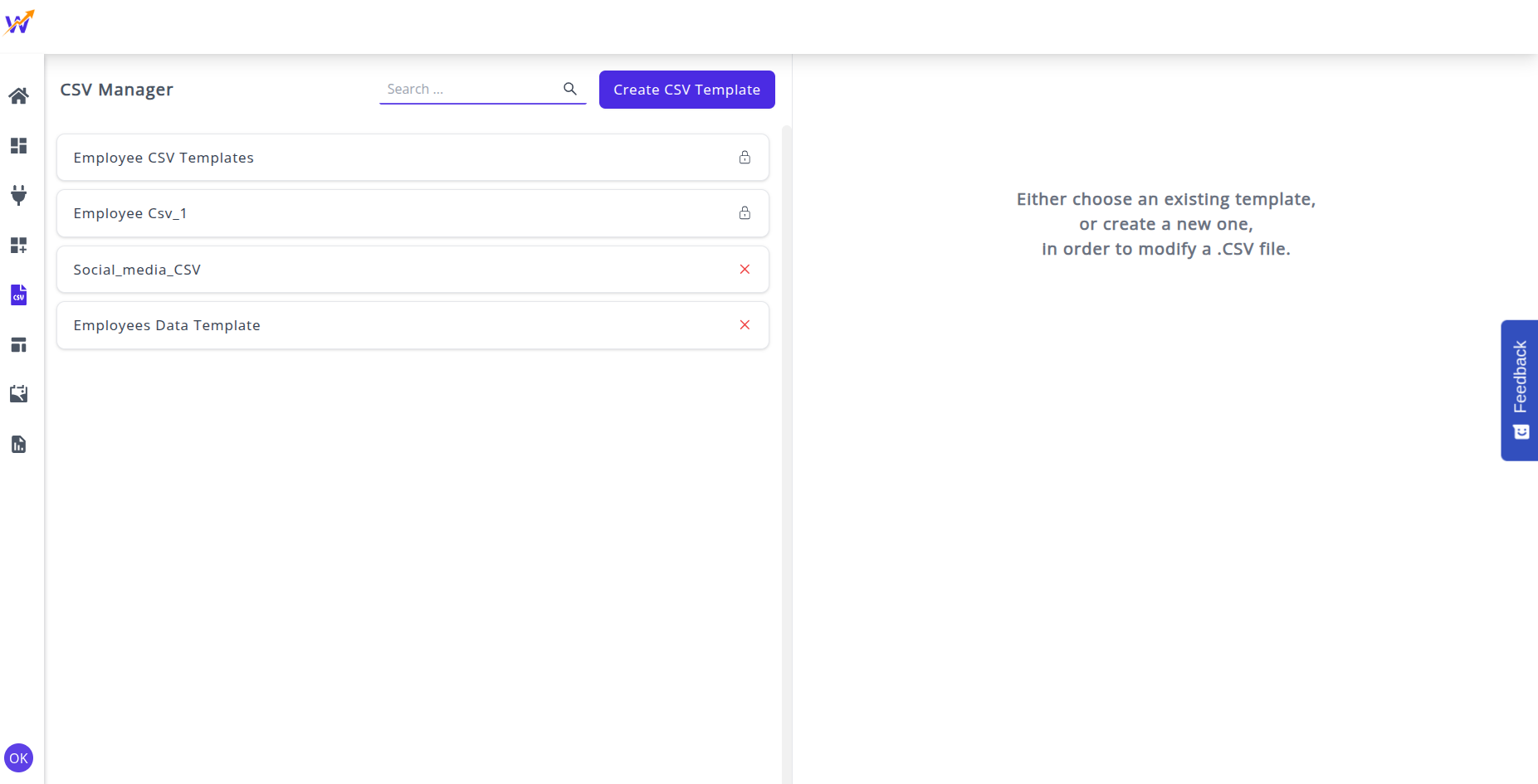Select the Employee CSV Templates item
1538x784 pixels.
pos(164,158)
